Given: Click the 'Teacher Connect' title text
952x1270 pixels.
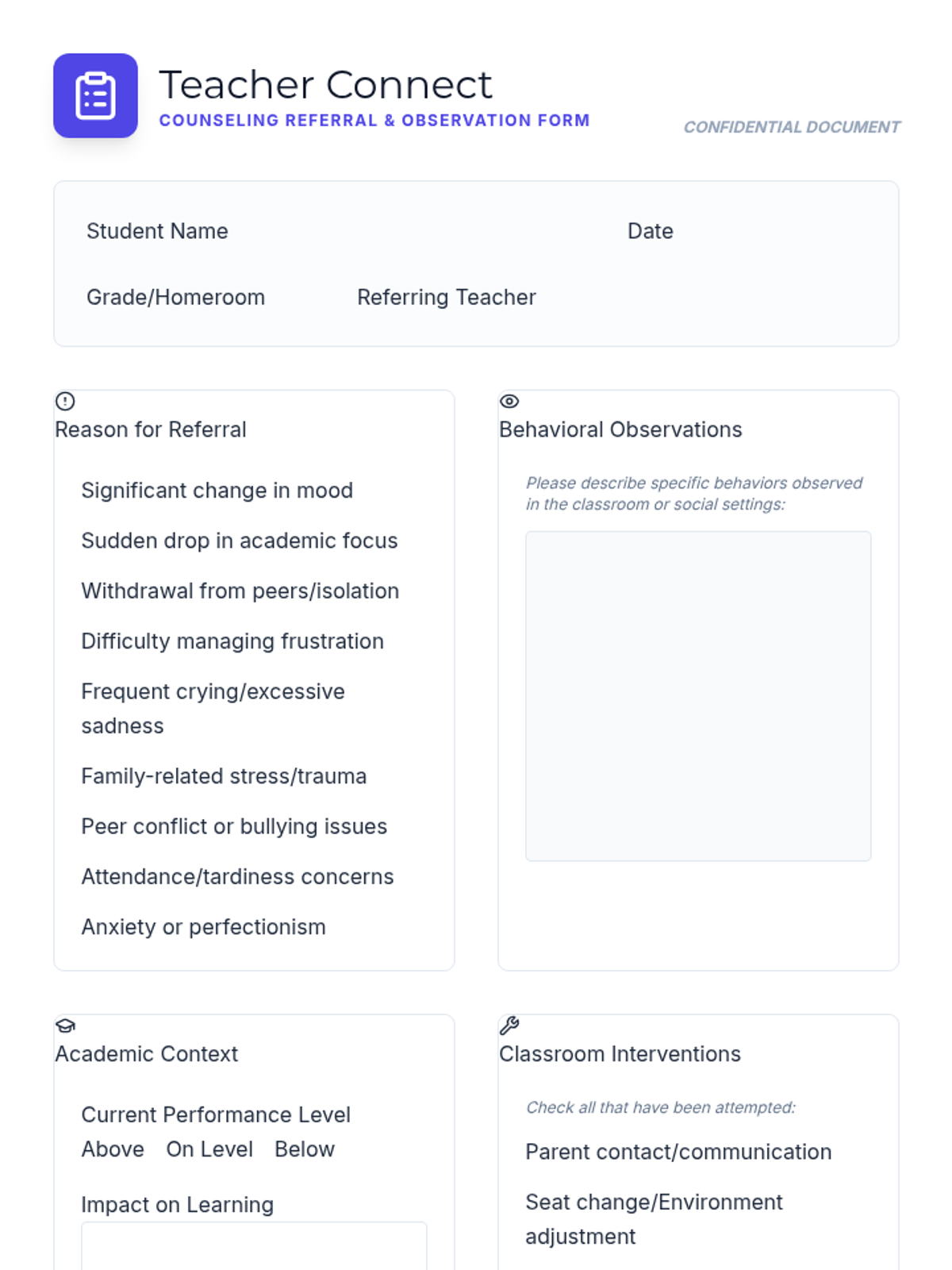Looking at the screenshot, I should [x=325, y=85].
